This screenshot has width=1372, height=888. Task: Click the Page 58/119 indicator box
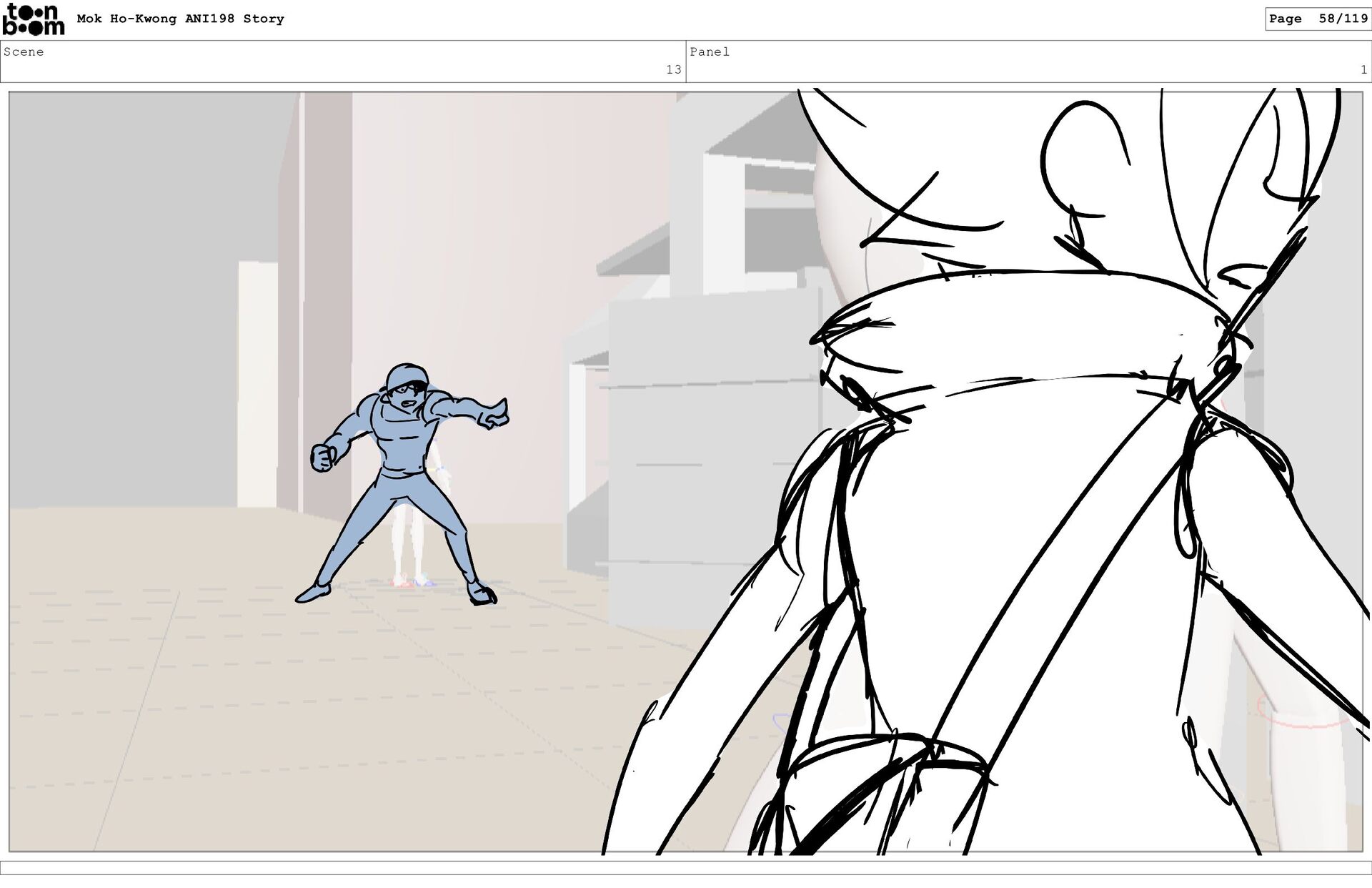pyautogui.click(x=1318, y=19)
